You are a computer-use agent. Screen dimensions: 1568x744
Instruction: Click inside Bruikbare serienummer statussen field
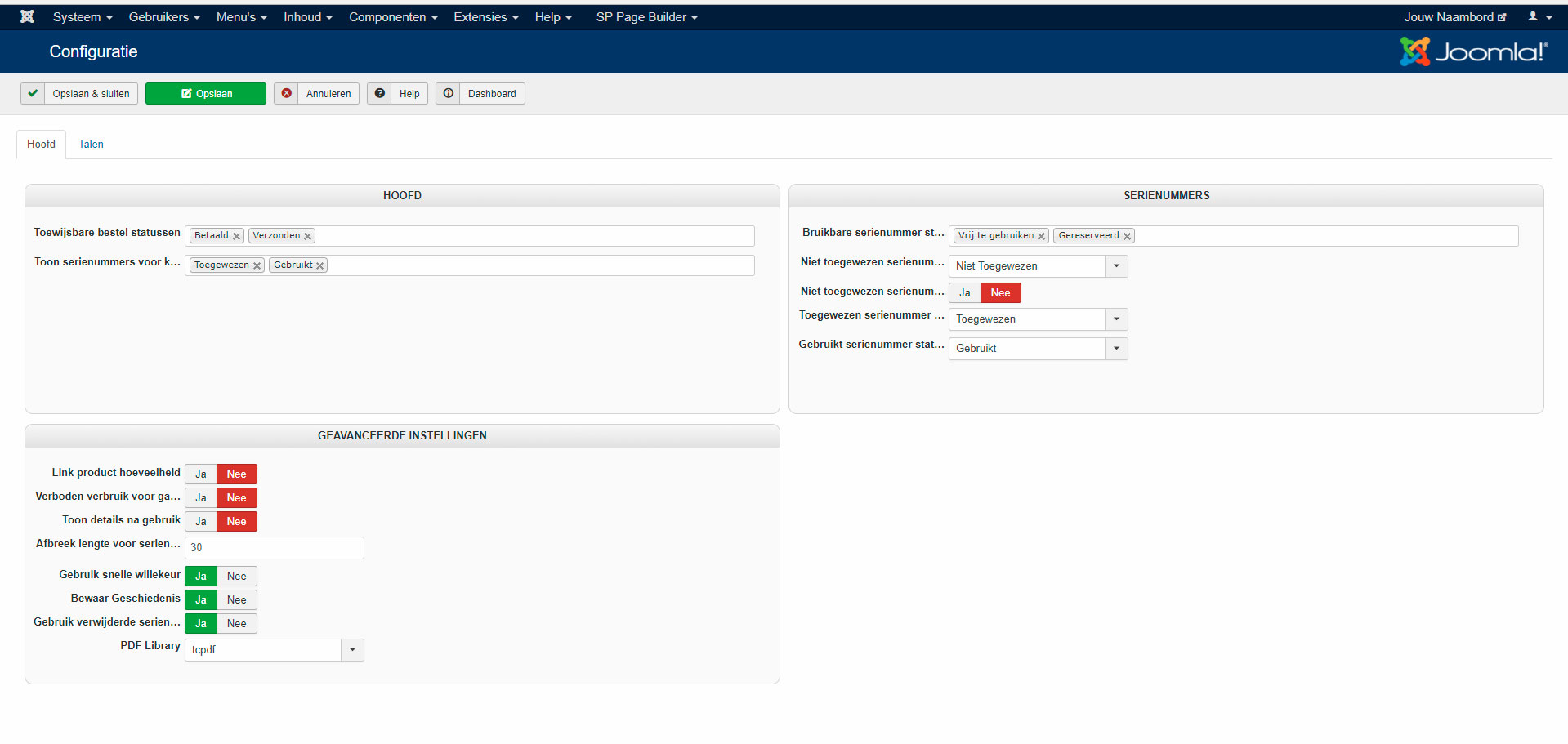[1234, 236]
